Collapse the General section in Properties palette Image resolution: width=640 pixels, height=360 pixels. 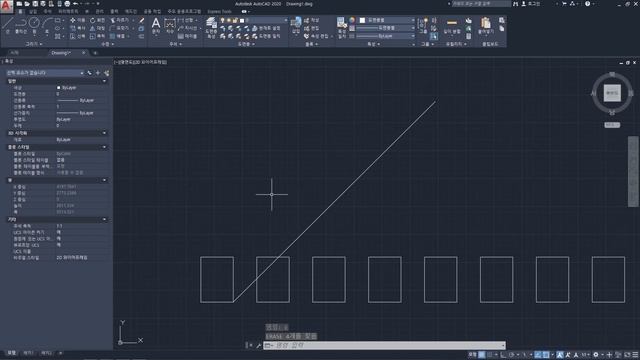(x=104, y=81)
